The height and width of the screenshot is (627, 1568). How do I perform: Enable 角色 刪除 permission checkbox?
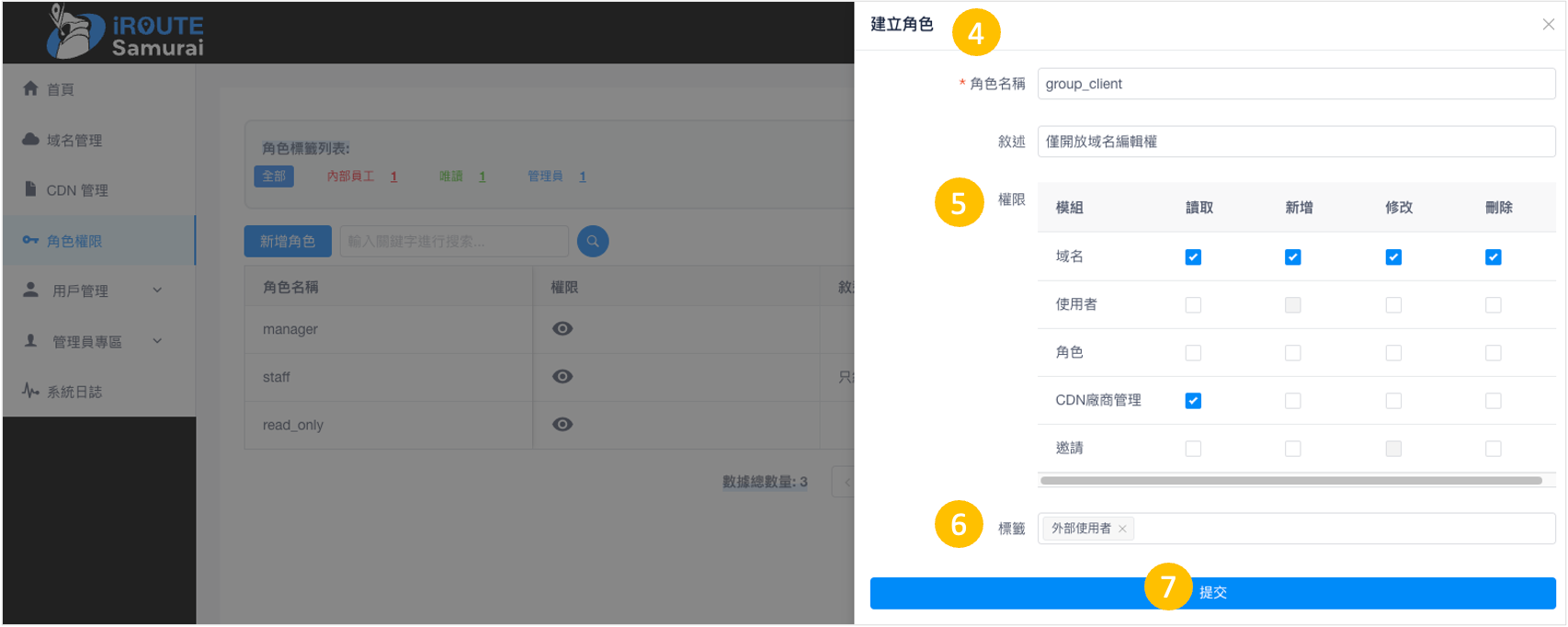coord(1493,353)
